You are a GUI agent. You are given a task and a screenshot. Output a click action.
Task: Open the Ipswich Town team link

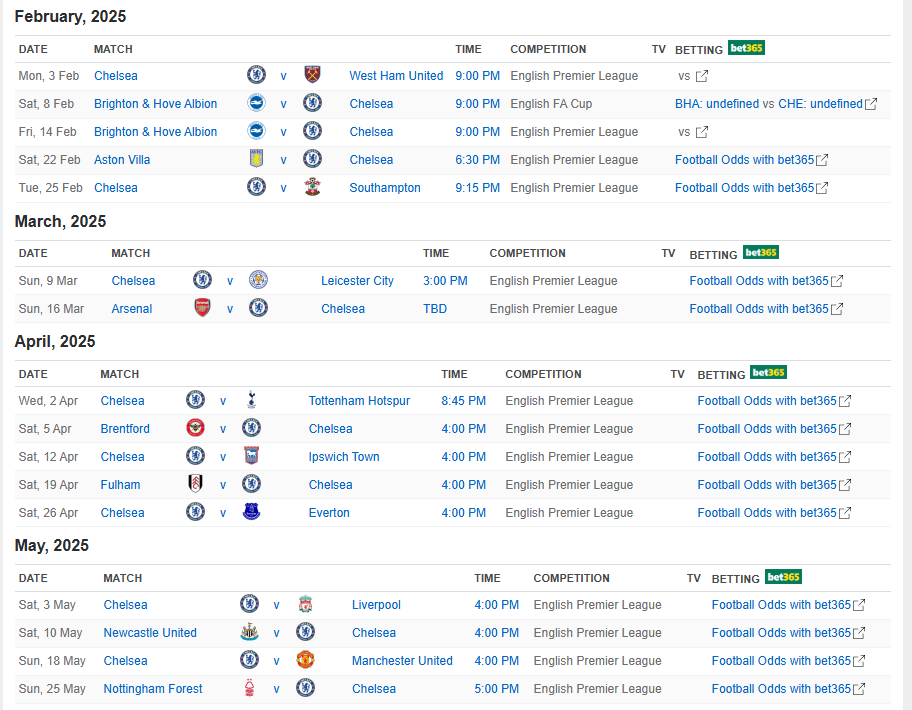click(344, 456)
